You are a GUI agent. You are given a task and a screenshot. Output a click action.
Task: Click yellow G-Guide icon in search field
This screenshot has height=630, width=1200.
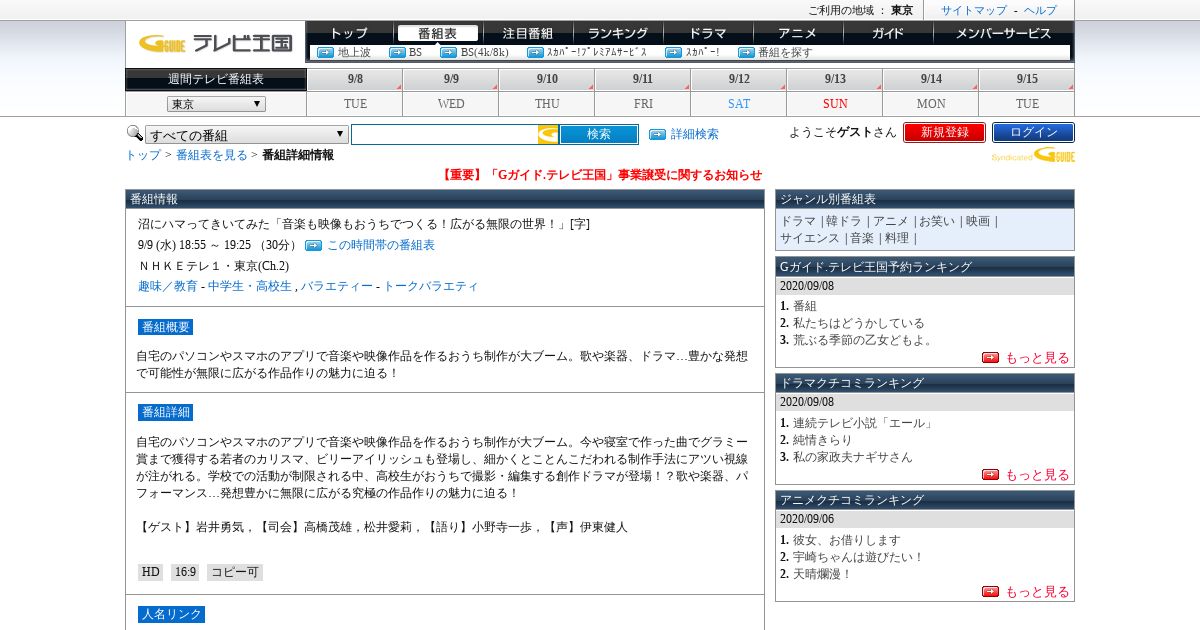[x=548, y=134]
